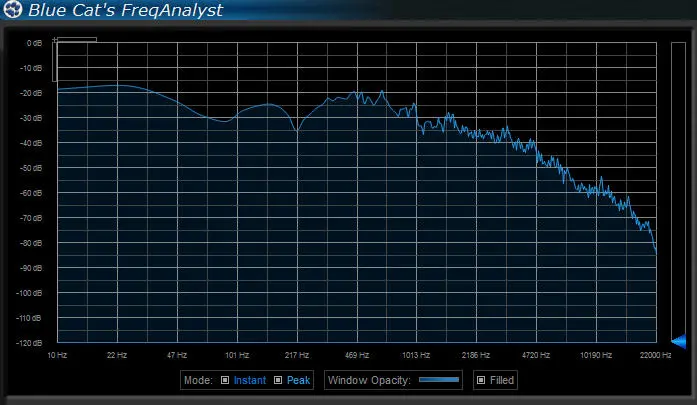The height and width of the screenshot is (405, 697).
Task: Click the 4720 Hz axis label
Action: click(536, 355)
